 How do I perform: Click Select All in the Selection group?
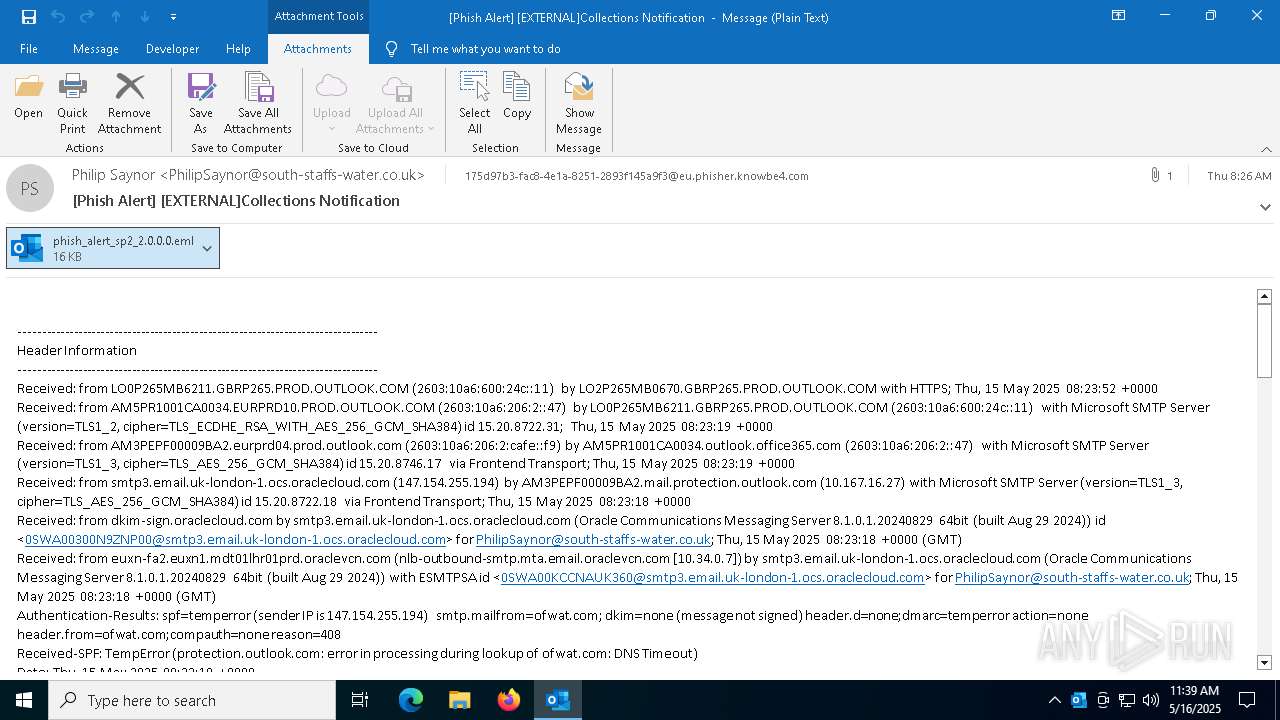(x=474, y=104)
